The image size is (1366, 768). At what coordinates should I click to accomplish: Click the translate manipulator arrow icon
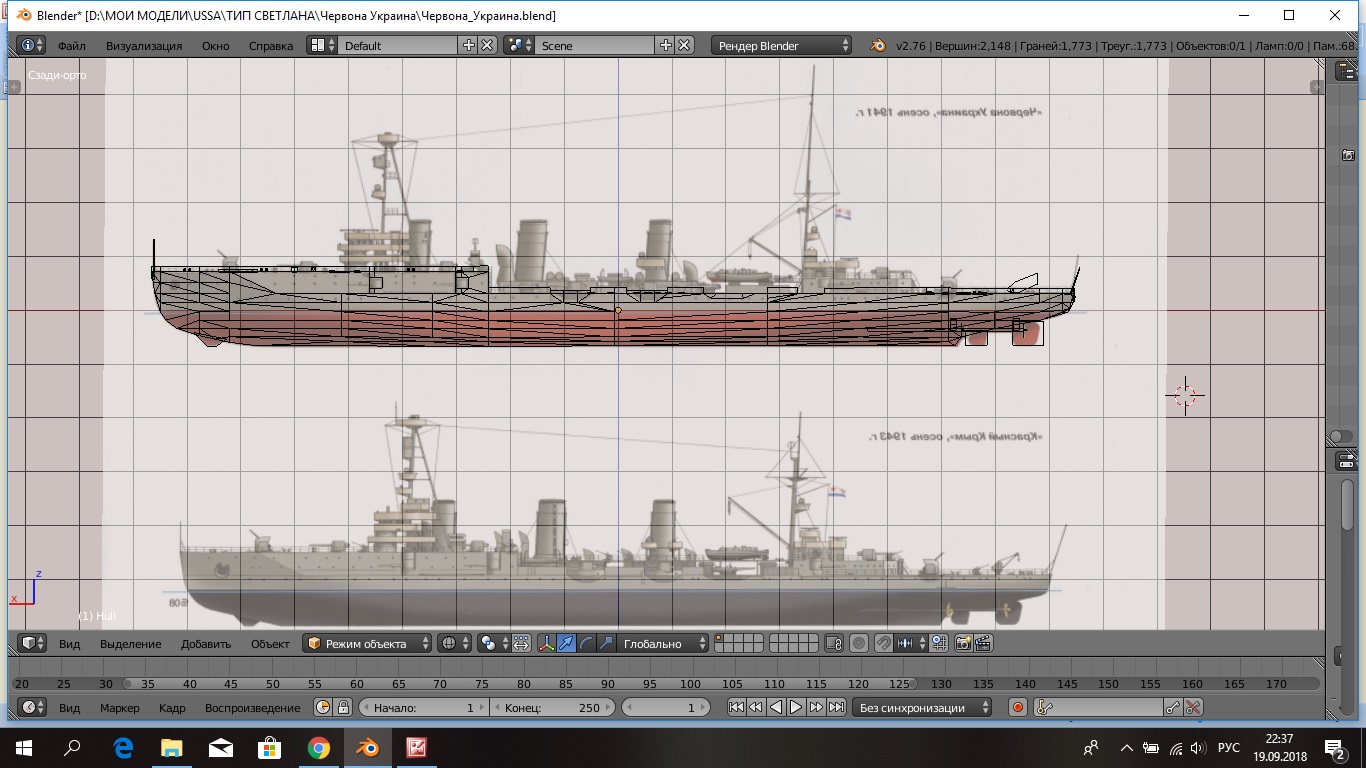(x=566, y=644)
